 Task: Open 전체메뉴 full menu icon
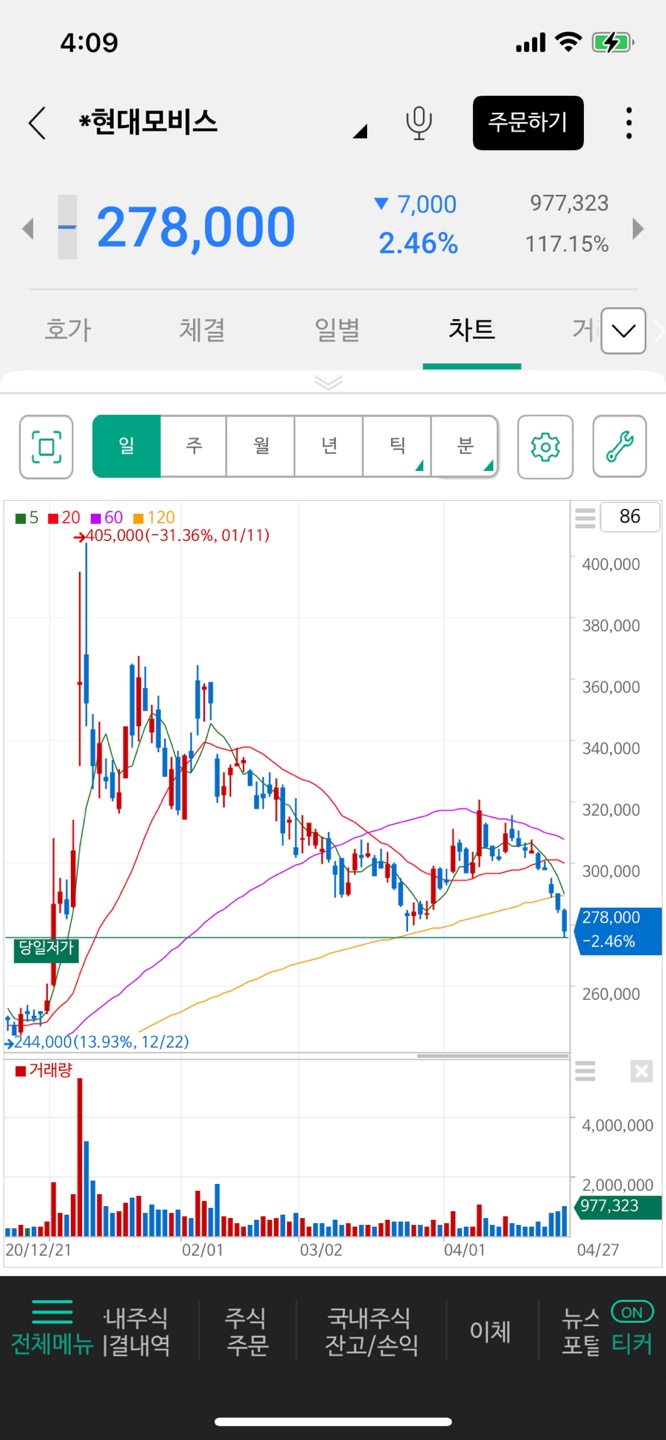(x=51, y=1329)
